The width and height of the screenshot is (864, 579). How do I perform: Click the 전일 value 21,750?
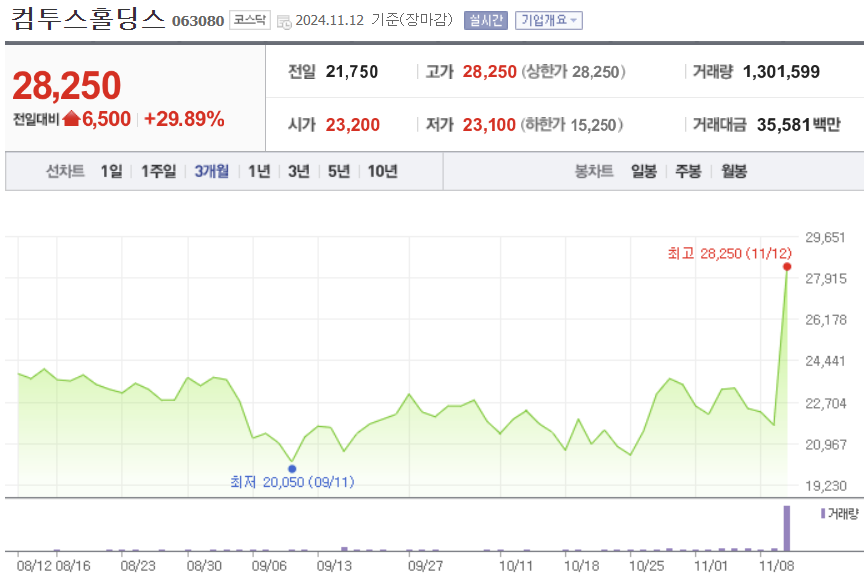[x=352, y=72]
